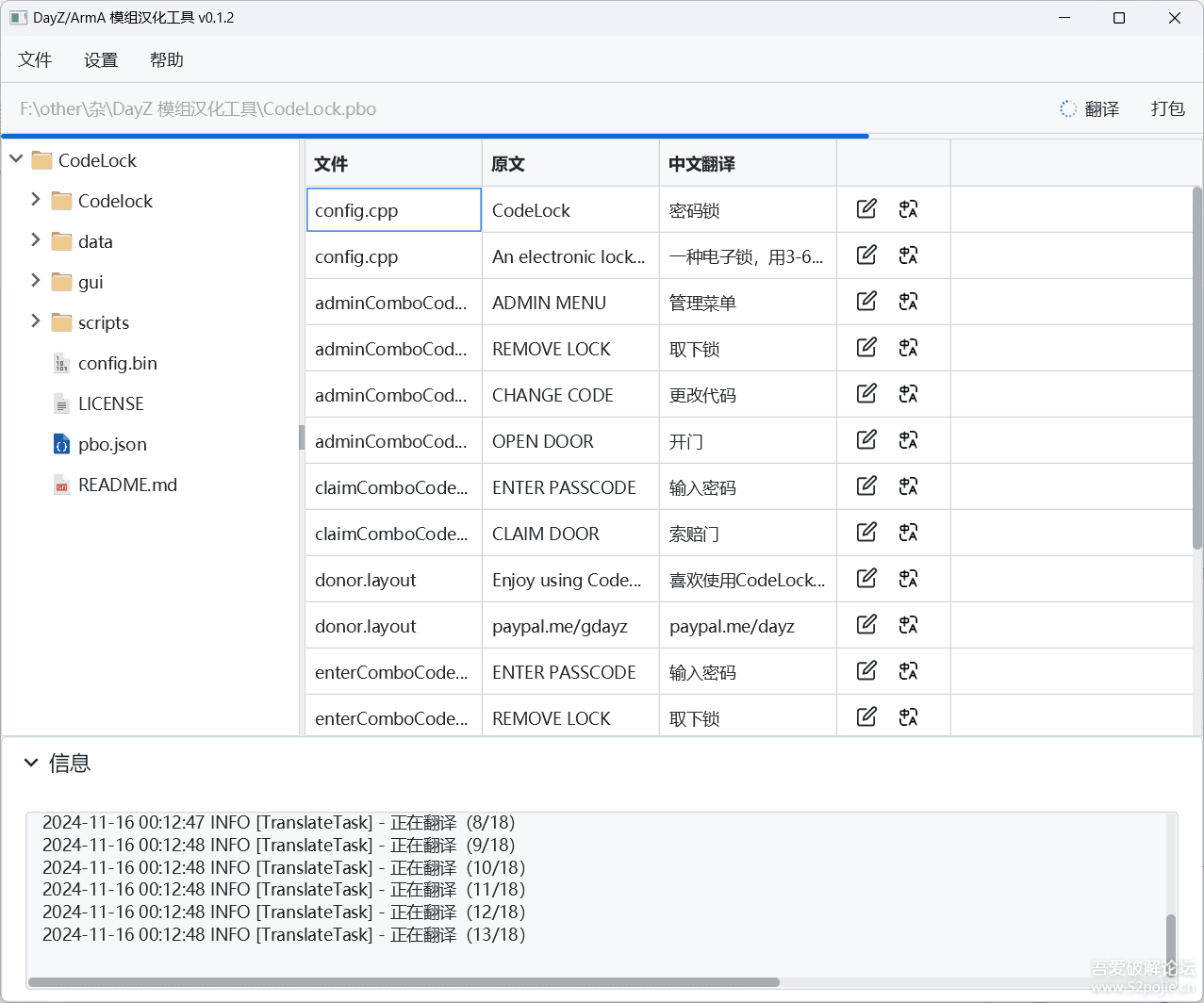Image resolution: width=1204 pixels, height=1003 pixels.
Task: Collapse the root CodeLock tree node
Action: (16, 159)
